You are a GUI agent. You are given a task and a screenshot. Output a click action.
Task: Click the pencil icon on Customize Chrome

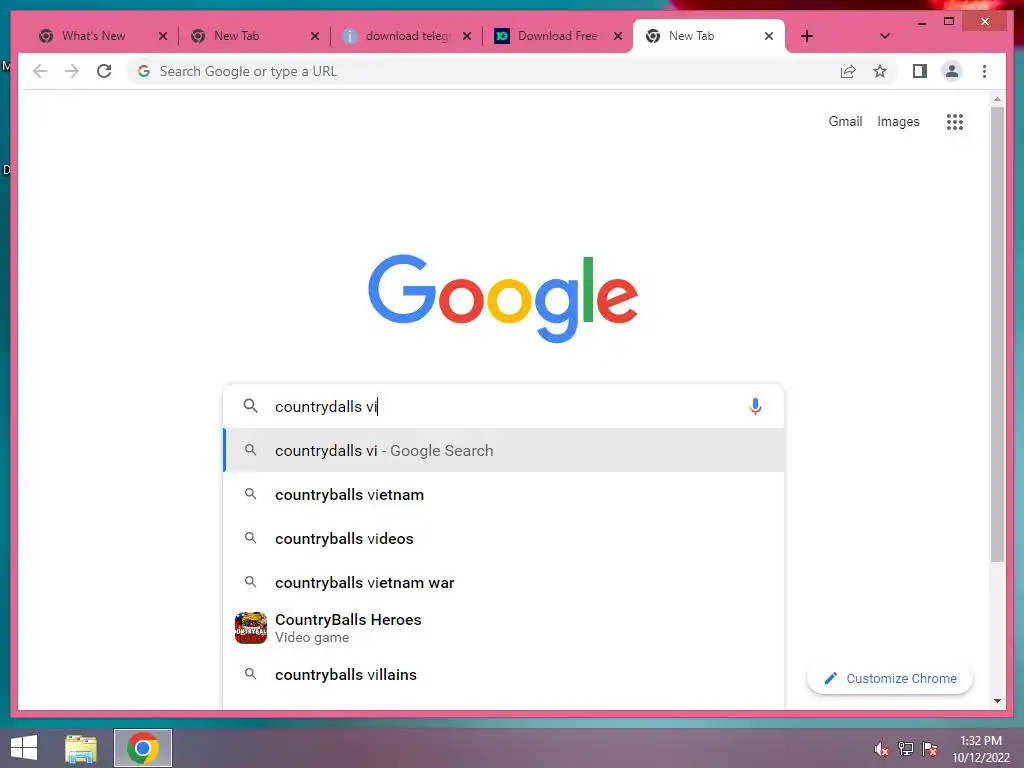(830, 679)
